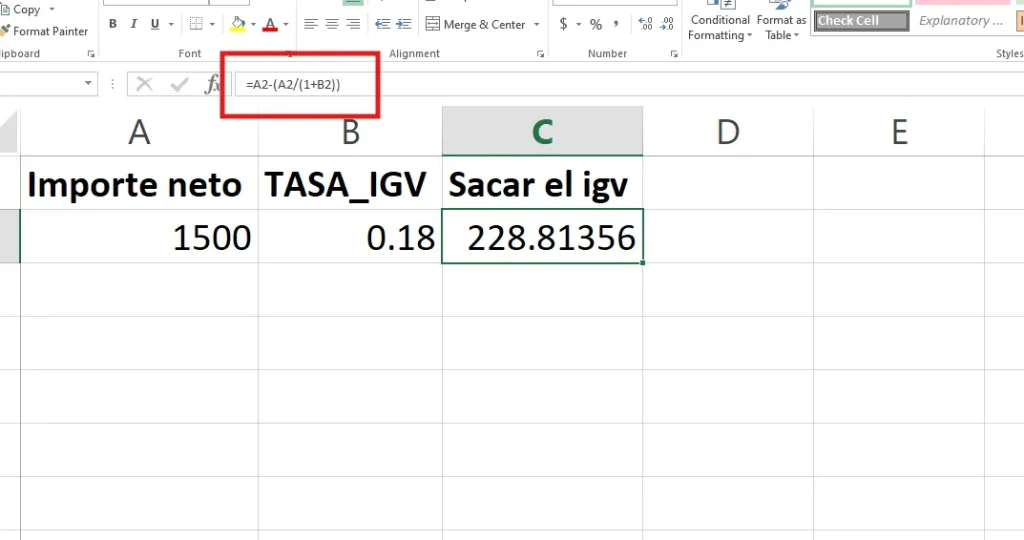Apply the red Font Color
Viewport: 1024px width, 540px height.
click(270, 24)
